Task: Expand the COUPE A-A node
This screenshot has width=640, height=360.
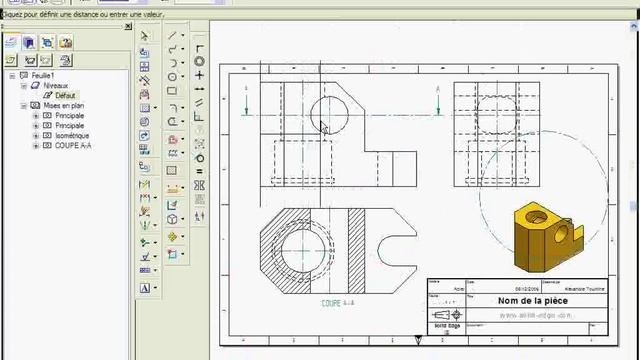Action: coord(36,146)
